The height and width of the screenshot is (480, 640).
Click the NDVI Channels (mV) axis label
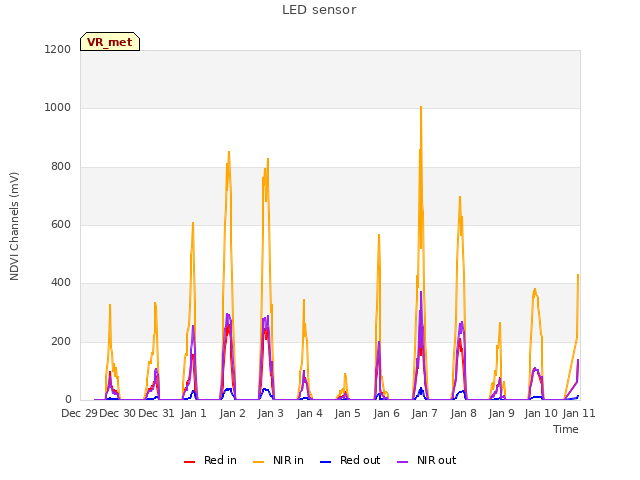click(14, 226)
